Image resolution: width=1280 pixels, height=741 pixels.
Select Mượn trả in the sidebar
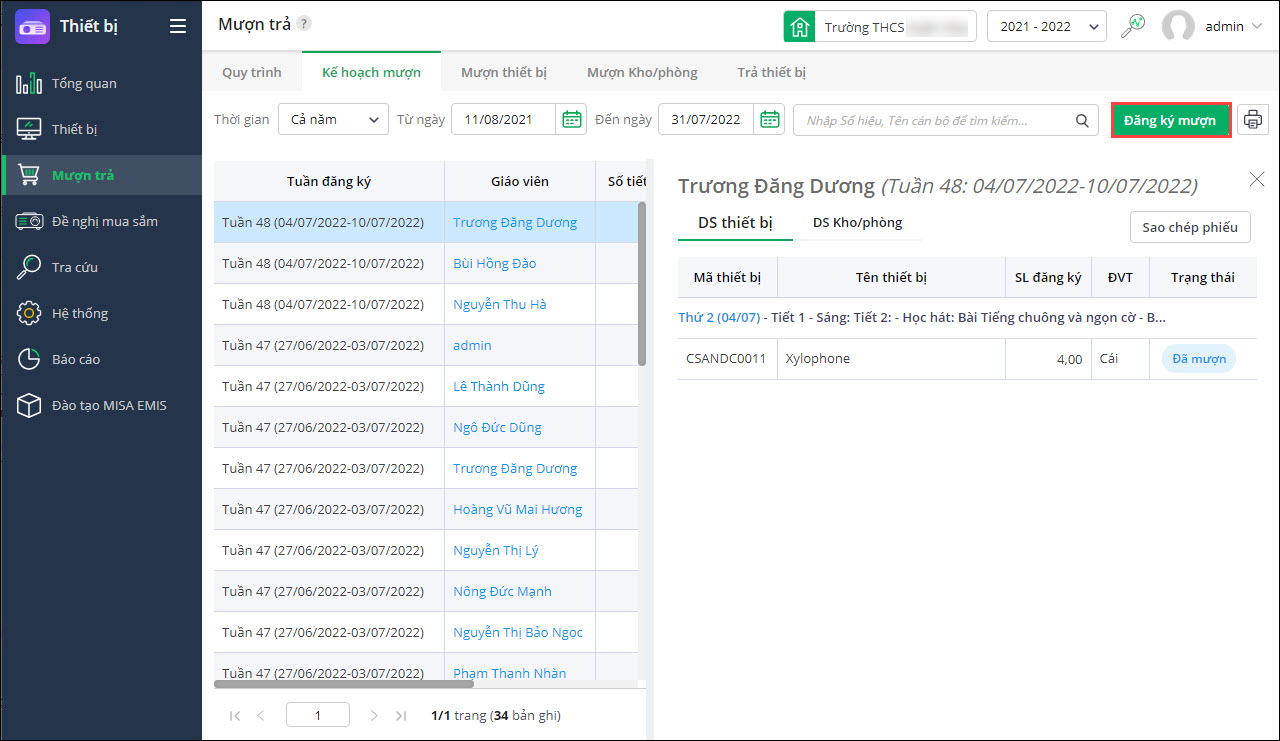pyautogui.click(x=101, y=175)
